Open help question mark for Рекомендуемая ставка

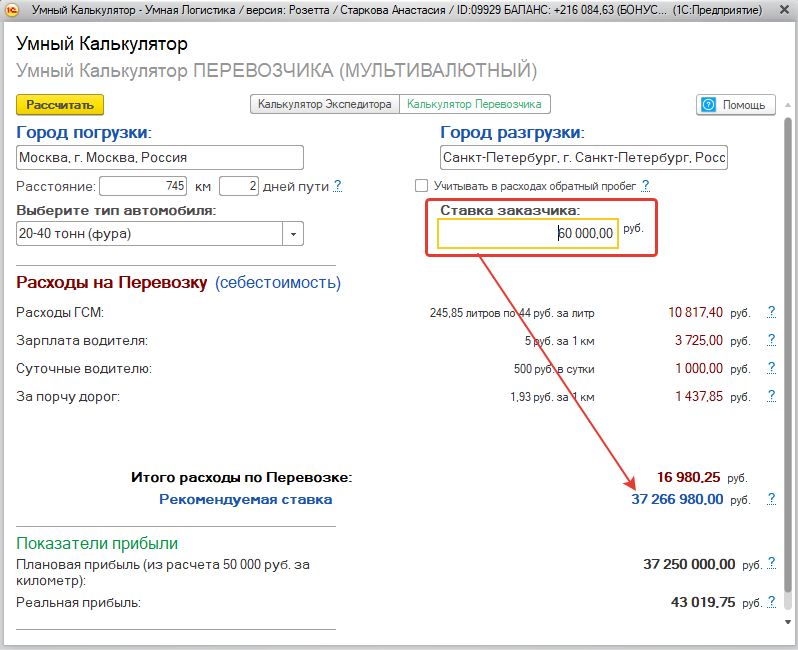(772, 499)
